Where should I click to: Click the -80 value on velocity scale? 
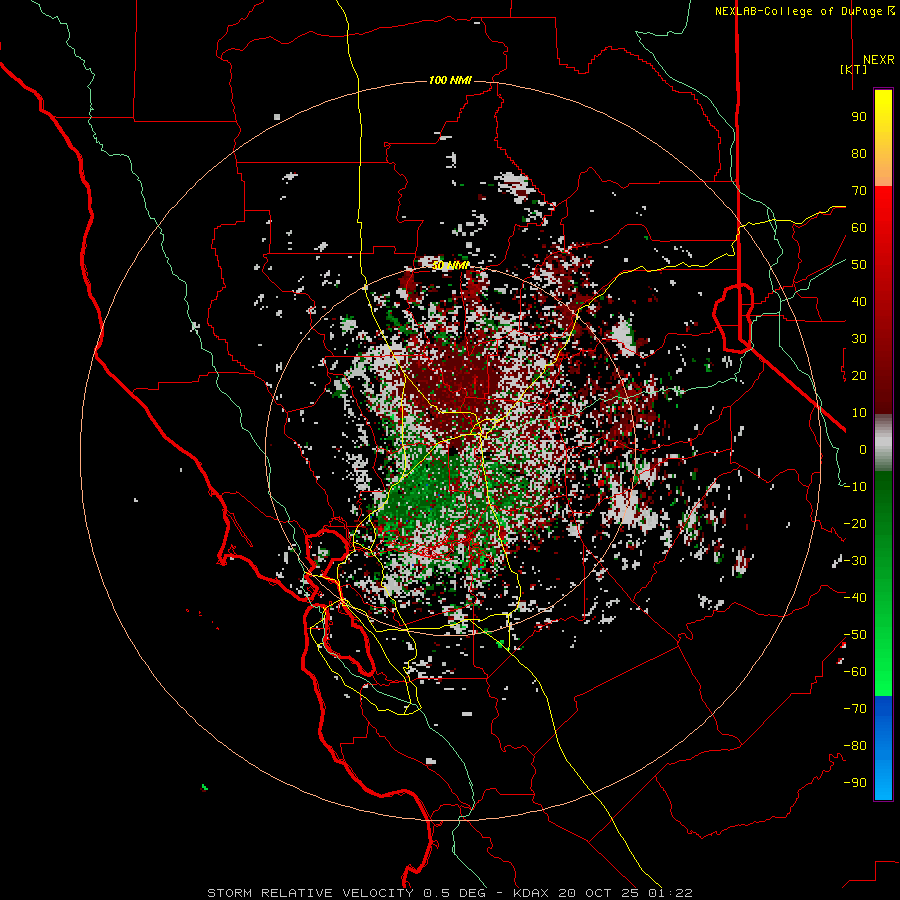pyautogui.click(x=855, y=746)
